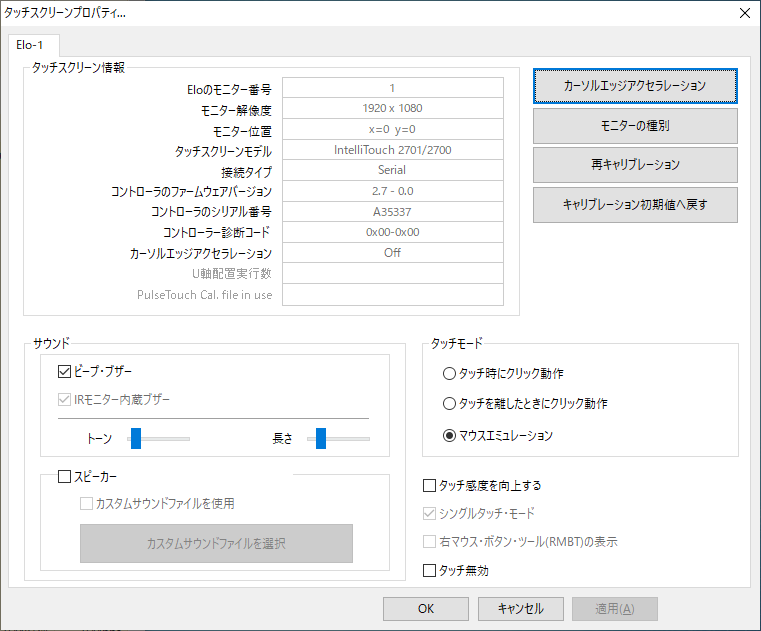Select タッチ時にクリック動作 radio button
The width and height of the screenshot is (761, 631).
click(449, 373)
